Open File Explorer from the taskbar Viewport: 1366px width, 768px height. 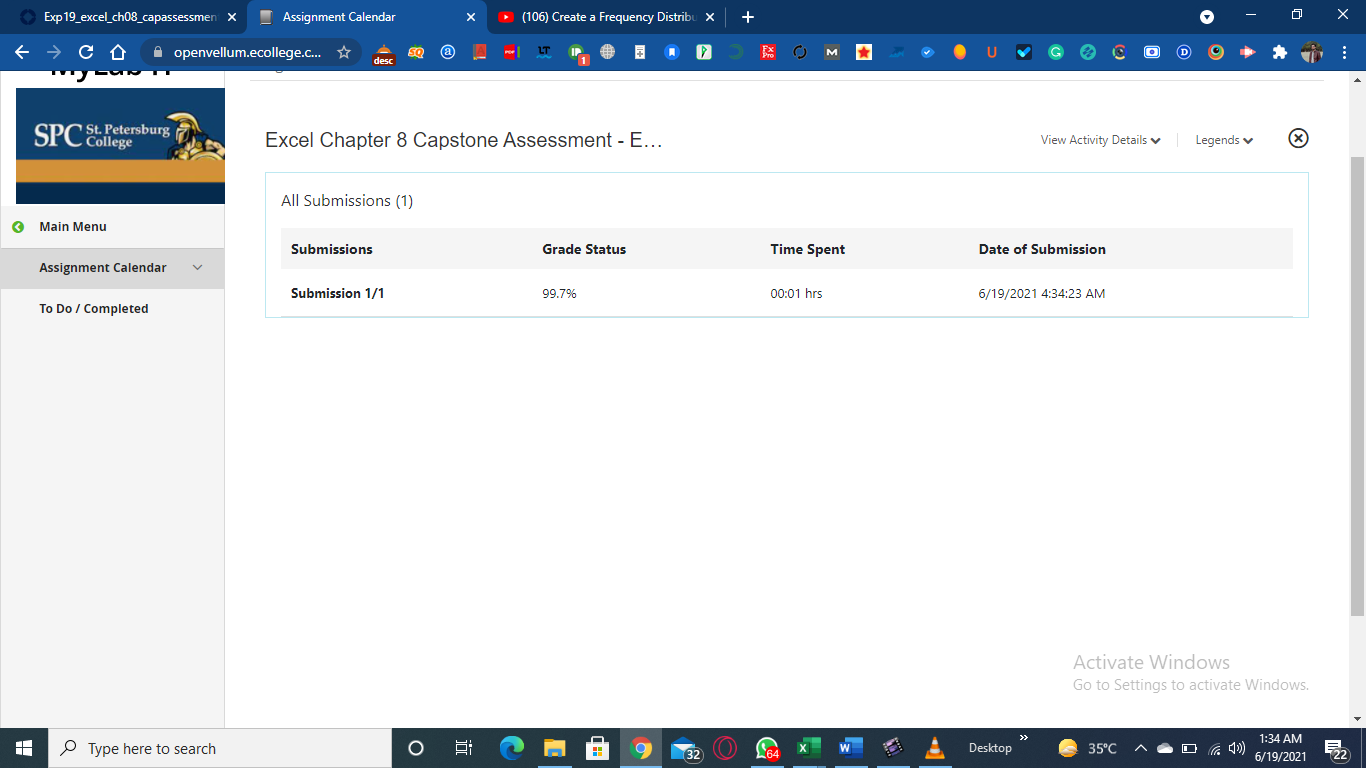[x=554, y=748]
